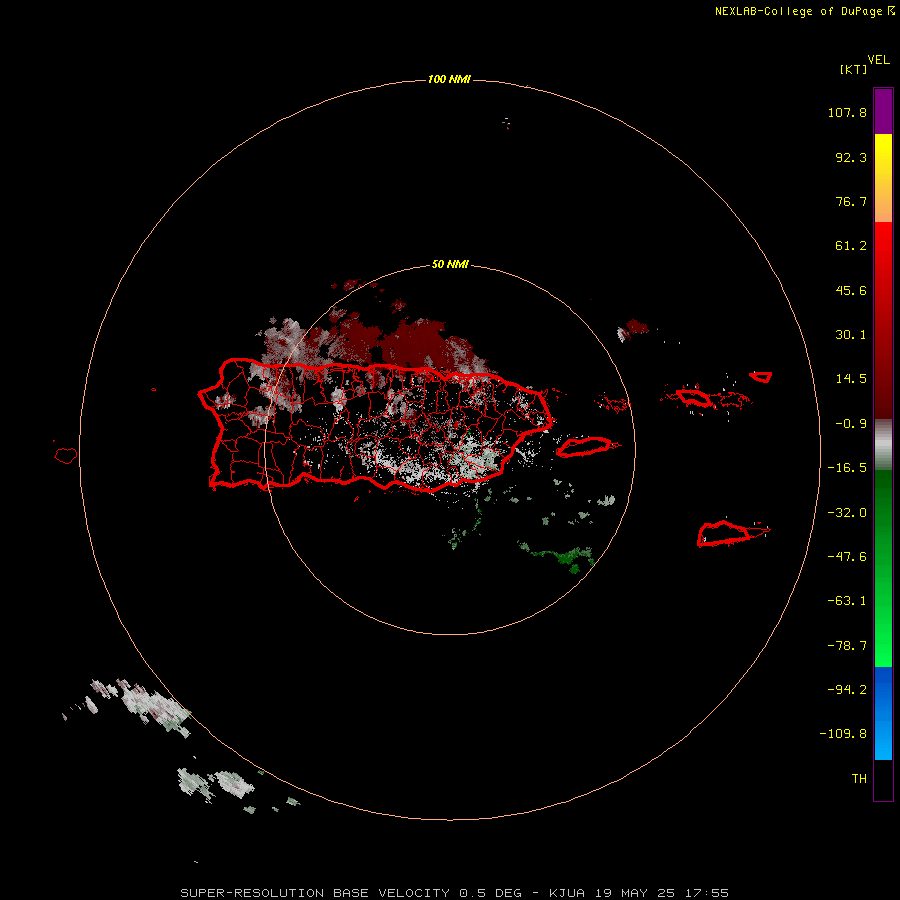
Task: Click the VEL legend title
Action: pyautogui.click(x=879, y=60)
